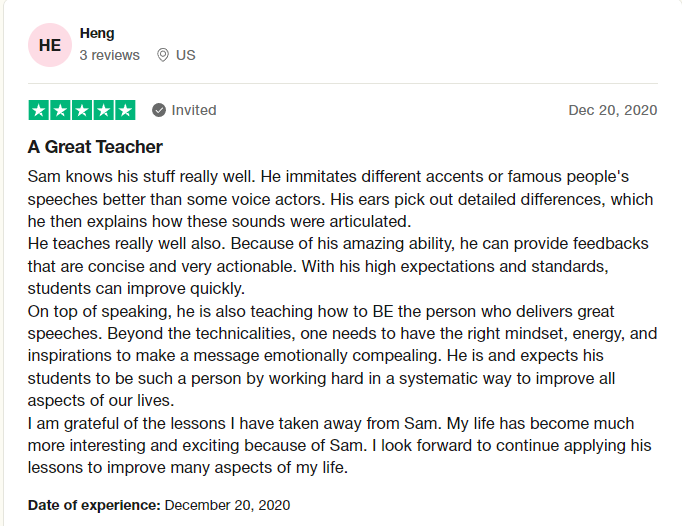Screen dimensions: 682x526
Task: Click the third green rating star
Action: (82, 110)
